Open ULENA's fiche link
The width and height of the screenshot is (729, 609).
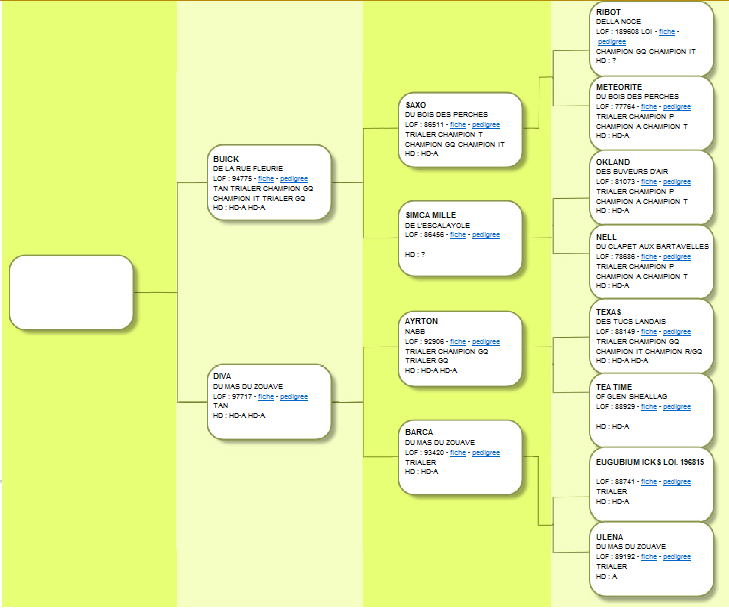[x=649, y=557]
